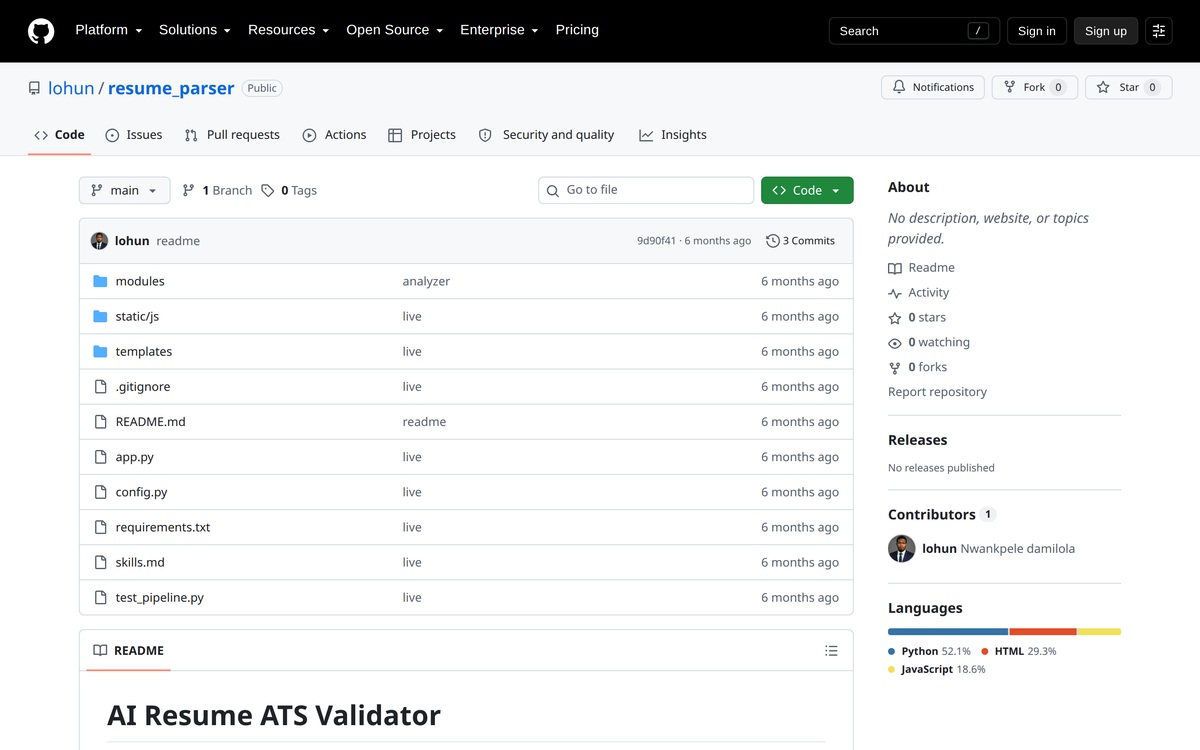Screen dimensions: 1200x750
Task: Expand the Enterprise menu
Action: tap(499, 30)
